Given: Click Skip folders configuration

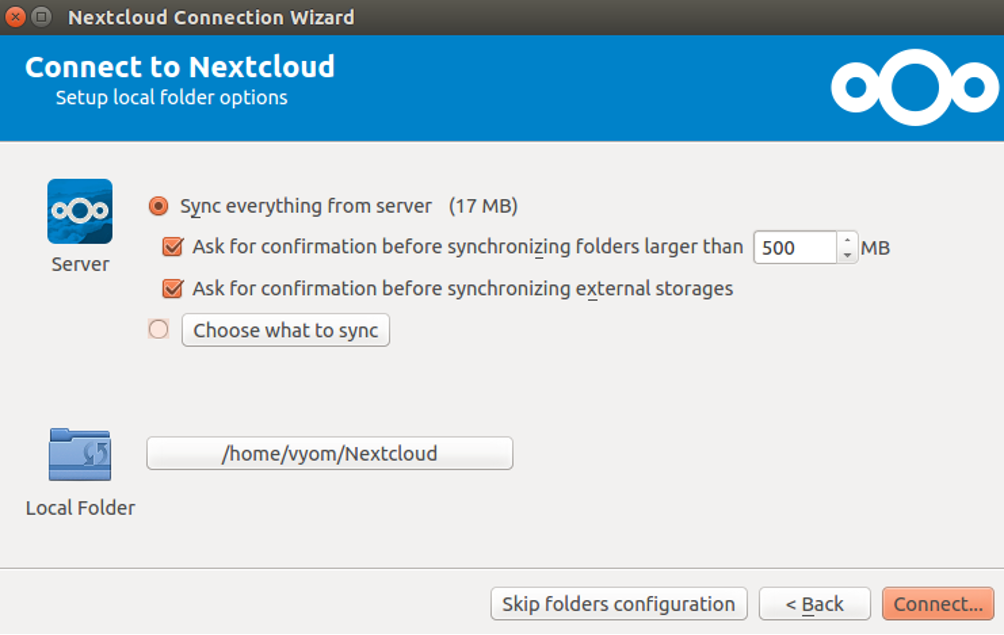Looking at the screenshot, I should pyautogui.click(x=619, y=604).
